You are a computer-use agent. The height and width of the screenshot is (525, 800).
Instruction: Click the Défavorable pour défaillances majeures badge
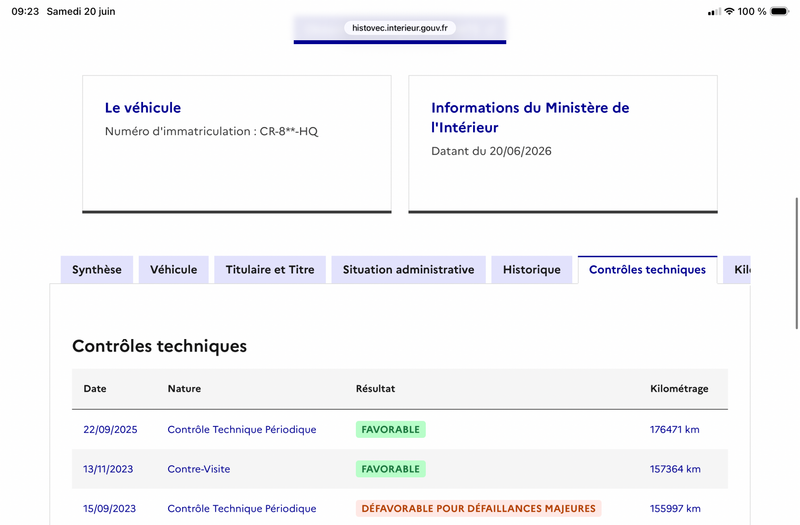pyautogui.click(x=479, y=508)
